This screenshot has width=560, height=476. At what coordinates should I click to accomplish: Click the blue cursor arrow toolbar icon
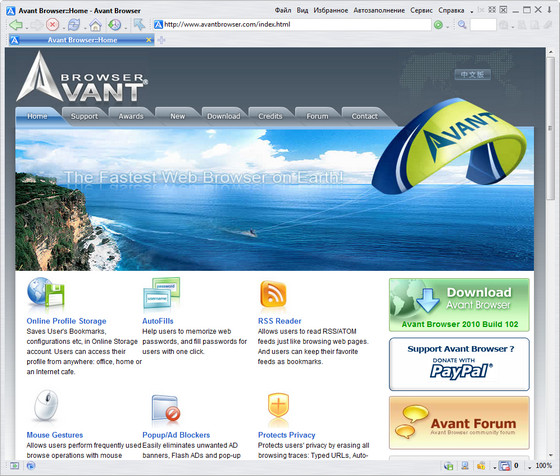[139, 24]
